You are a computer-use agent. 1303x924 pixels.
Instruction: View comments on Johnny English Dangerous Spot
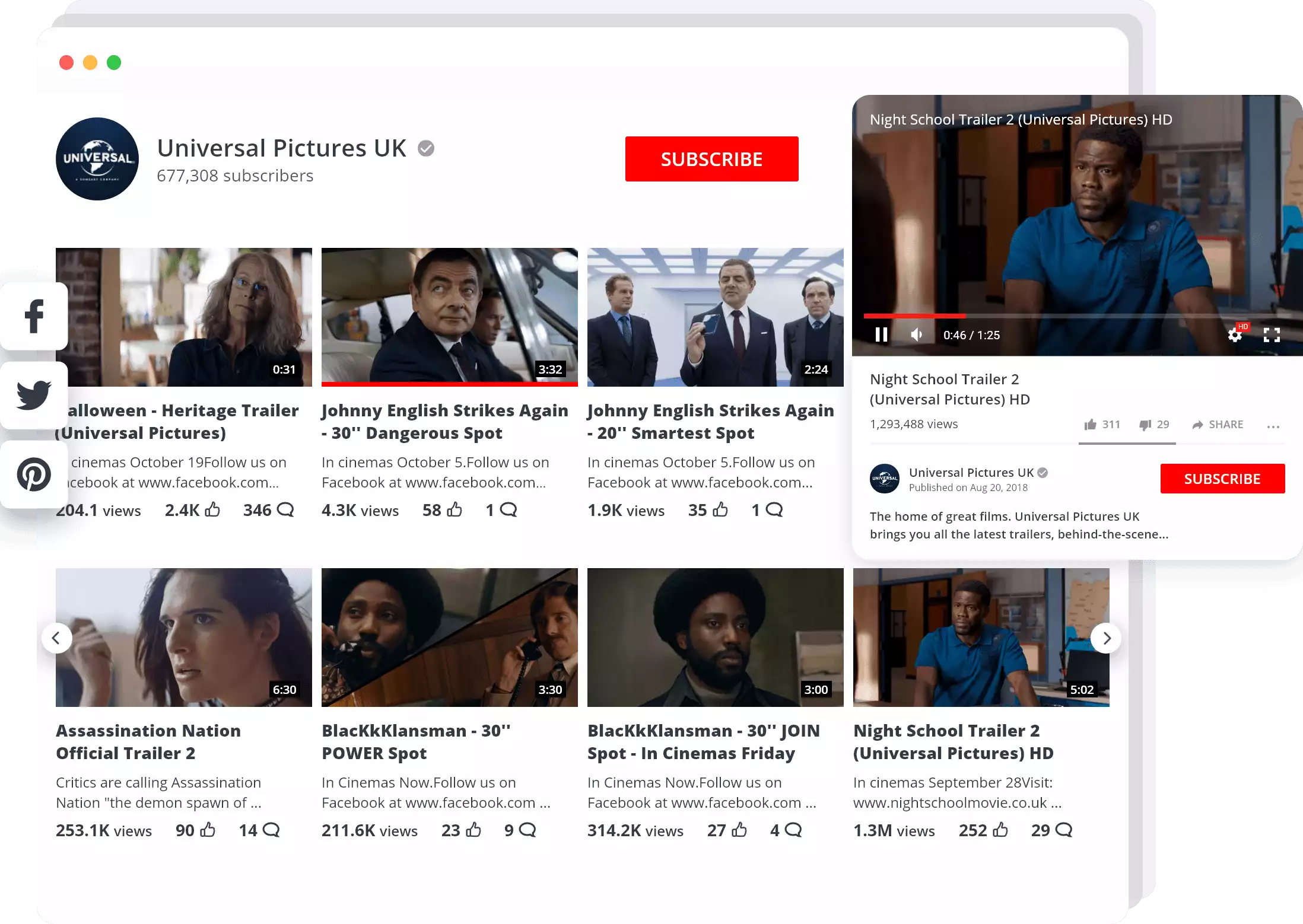509,510
